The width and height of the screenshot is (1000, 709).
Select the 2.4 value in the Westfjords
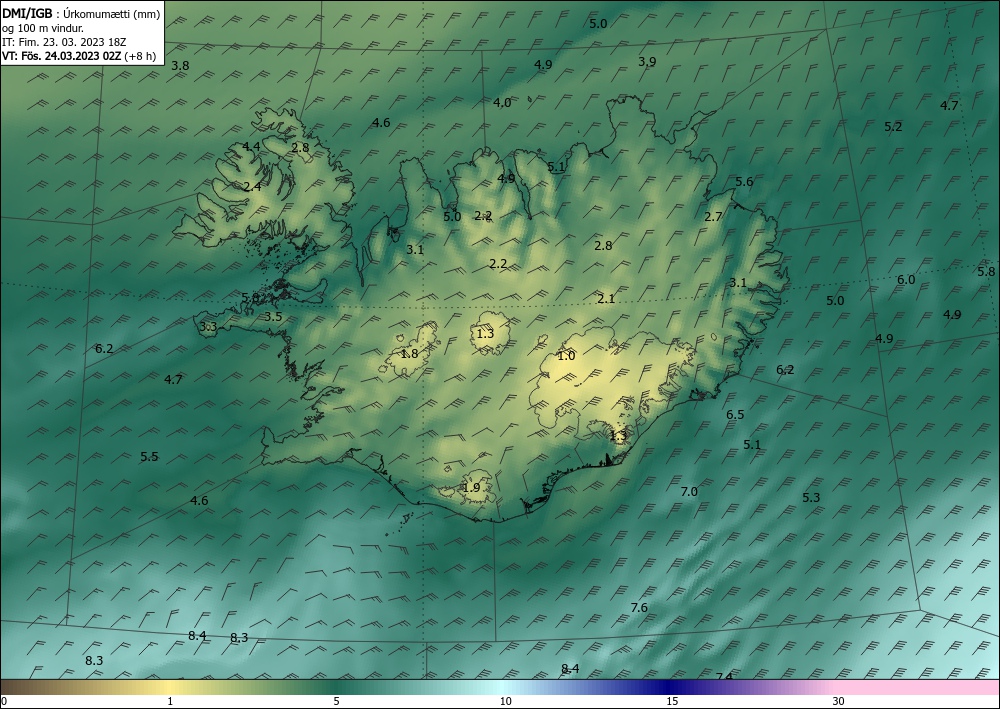[253, 187]
